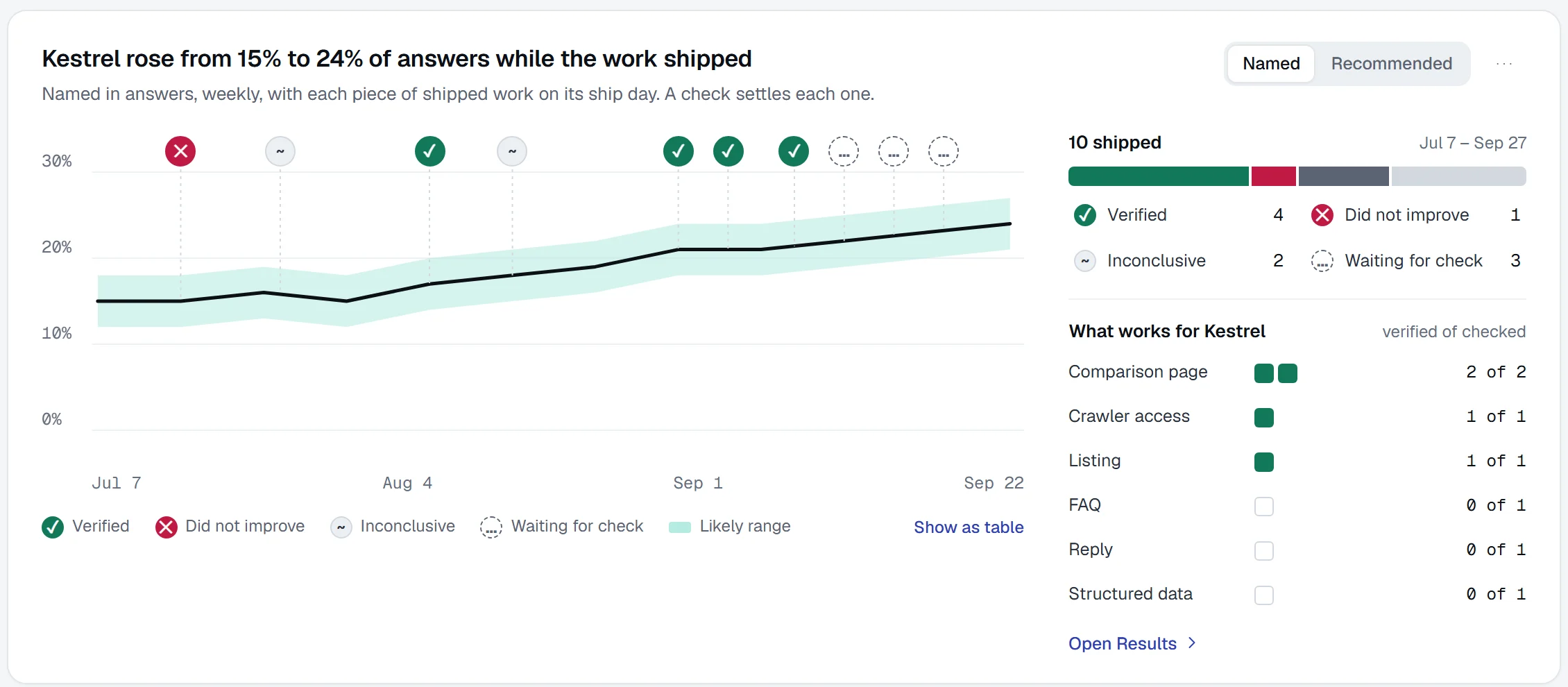
Task: Click the Verified checkmark icon in summary panel
Action: 1085,215
